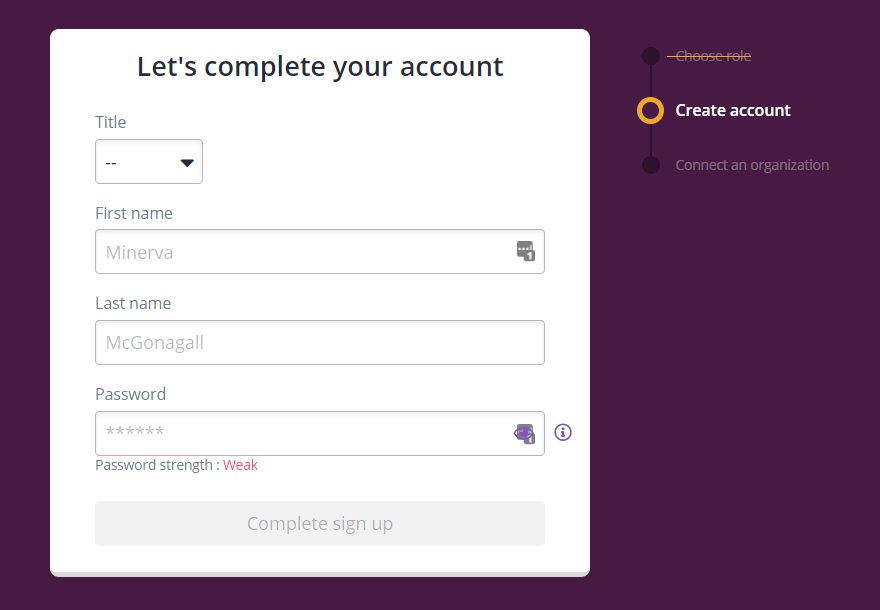880x610 pixels.
Task: Click the password manager icon in First name field
Action: (525, 251)
